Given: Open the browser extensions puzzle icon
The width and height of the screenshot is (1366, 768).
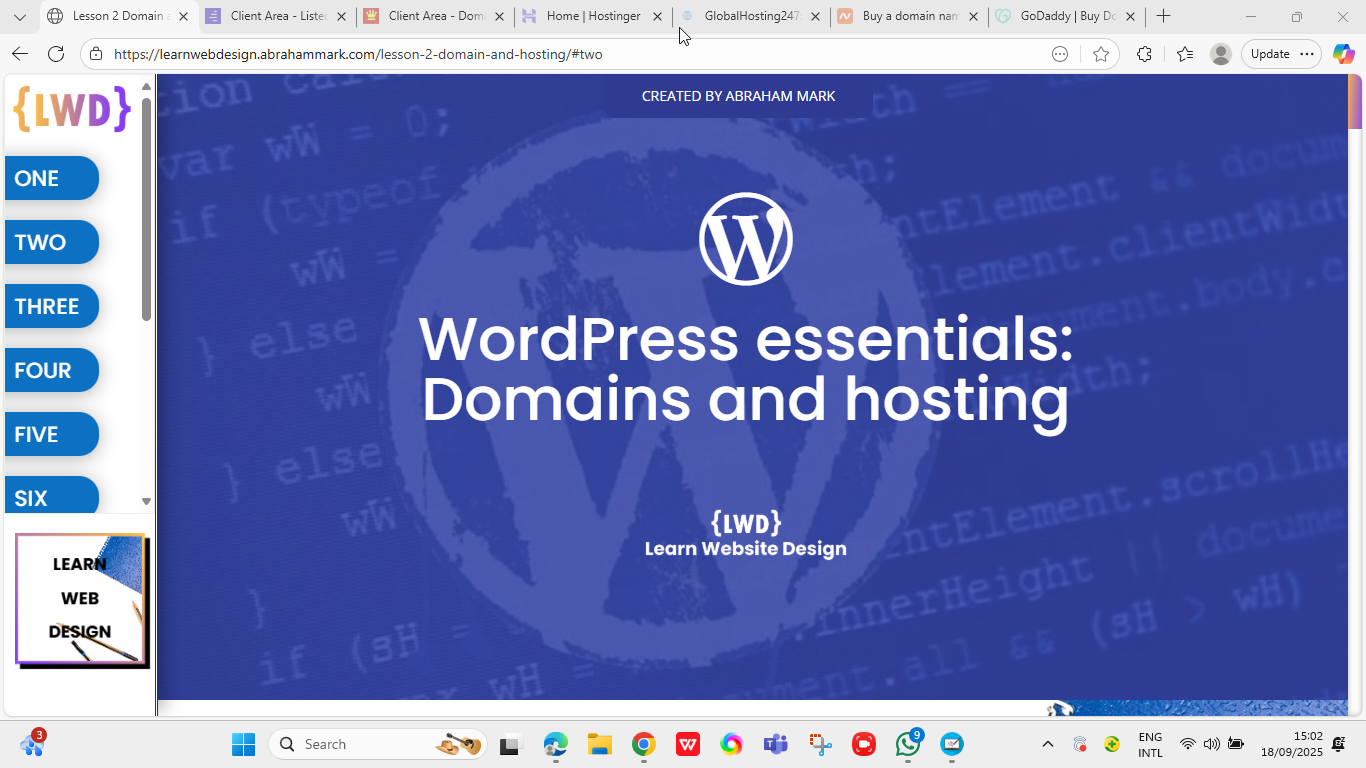Looking at the screenshot, I should pos(1145,54).
